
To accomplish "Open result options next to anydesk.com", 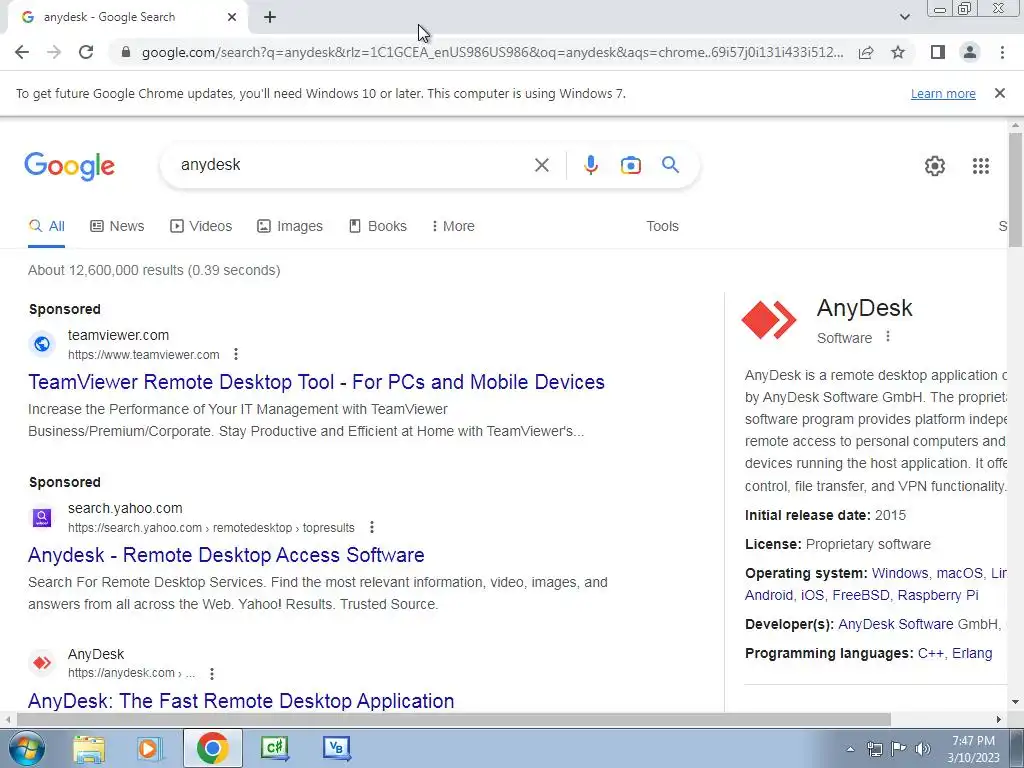I will pyautogui.click(x=212, y=673).
